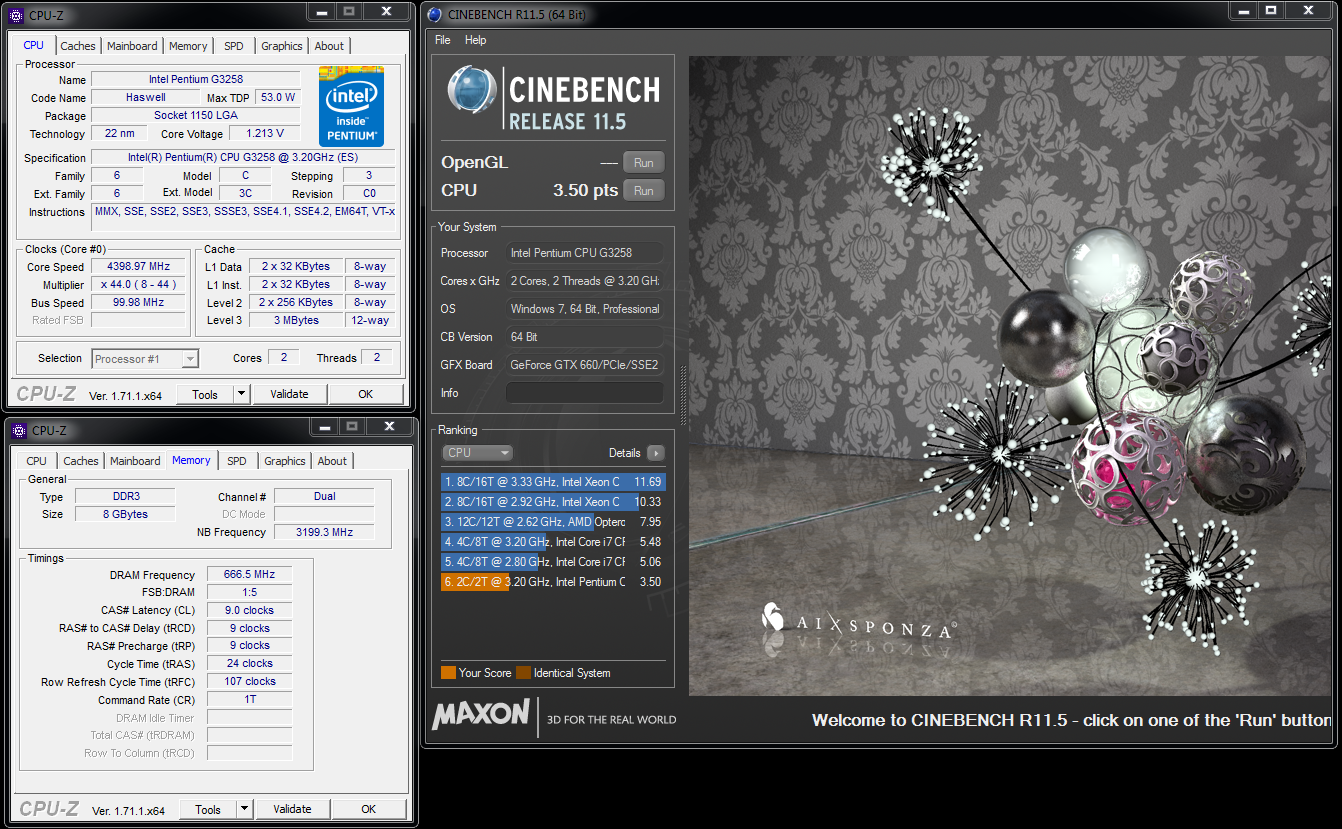This screenshot has width=1342, height=829.
Task: Select ranking row 5 Core i7 5.06
Action: coord(553,562)
